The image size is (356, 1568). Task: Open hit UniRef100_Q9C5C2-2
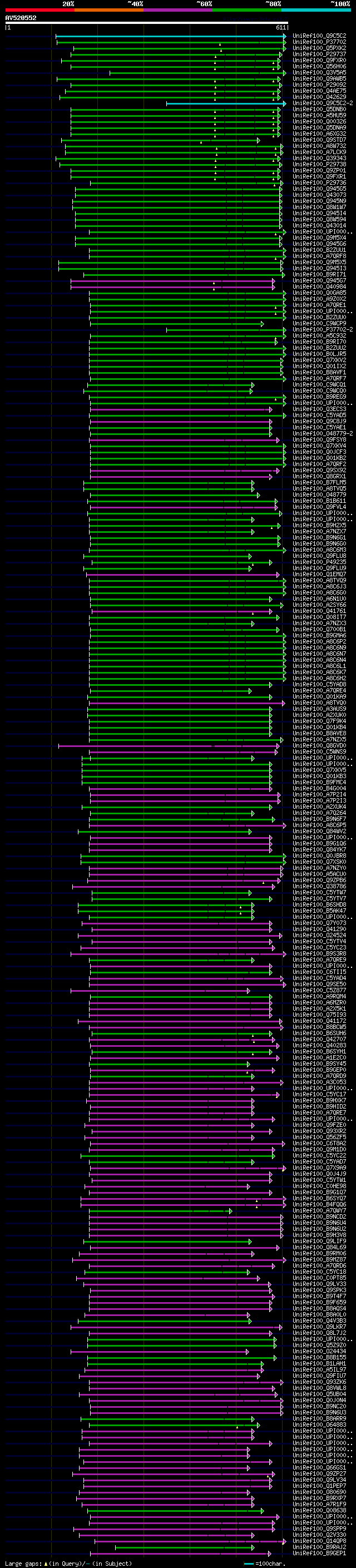(323, 103)
